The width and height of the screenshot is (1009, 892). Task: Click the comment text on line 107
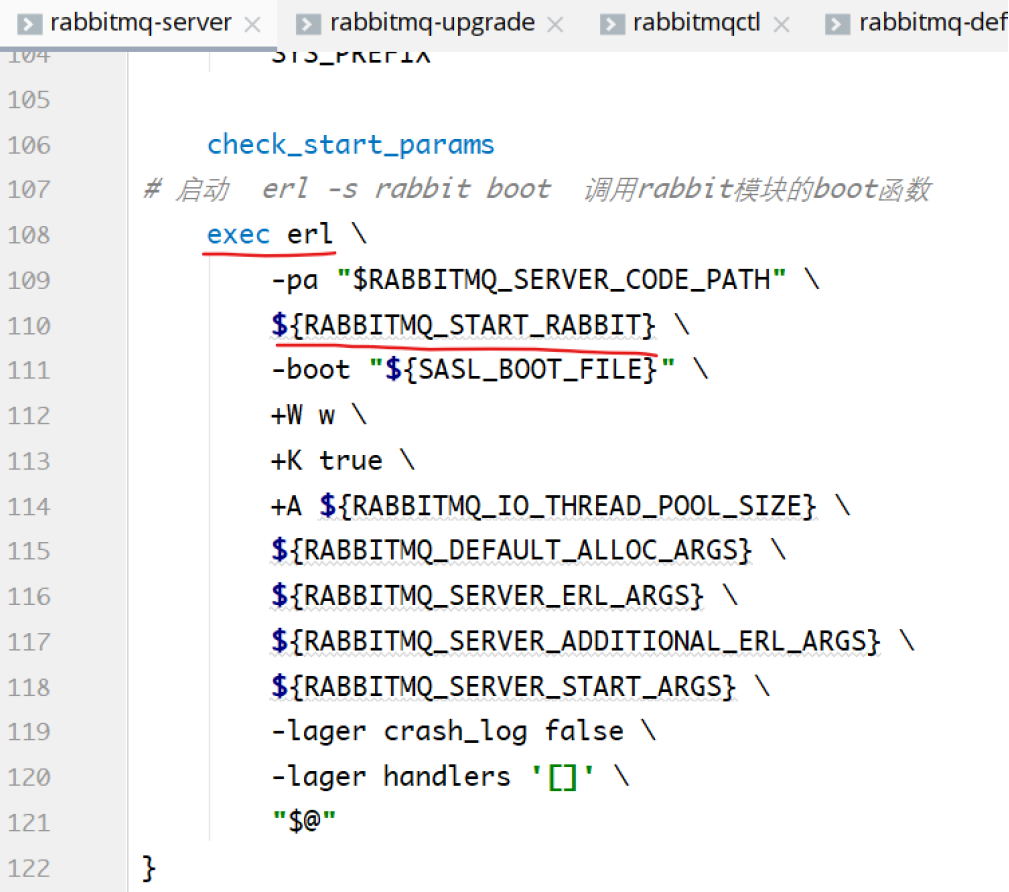pyautogui.click(x=540, y=190)
